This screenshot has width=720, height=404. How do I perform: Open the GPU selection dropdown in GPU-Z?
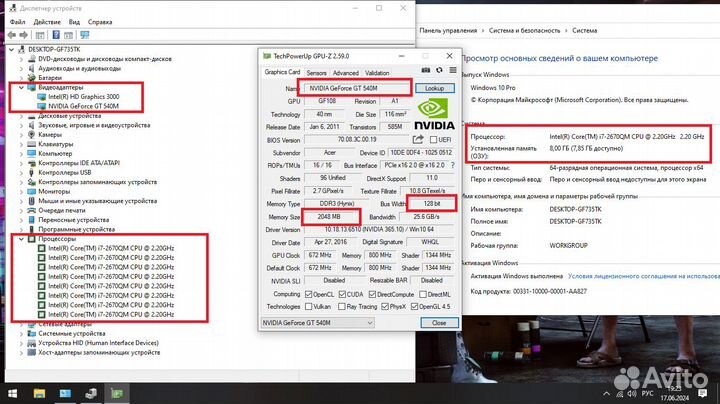[317, 323]
